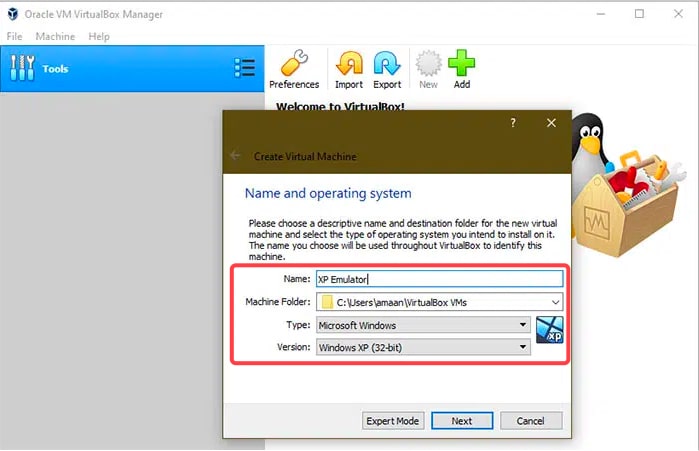Click the Import appliance icon
Screen dimensions: 699x451
pyautogui.click(x=349, y=70)
